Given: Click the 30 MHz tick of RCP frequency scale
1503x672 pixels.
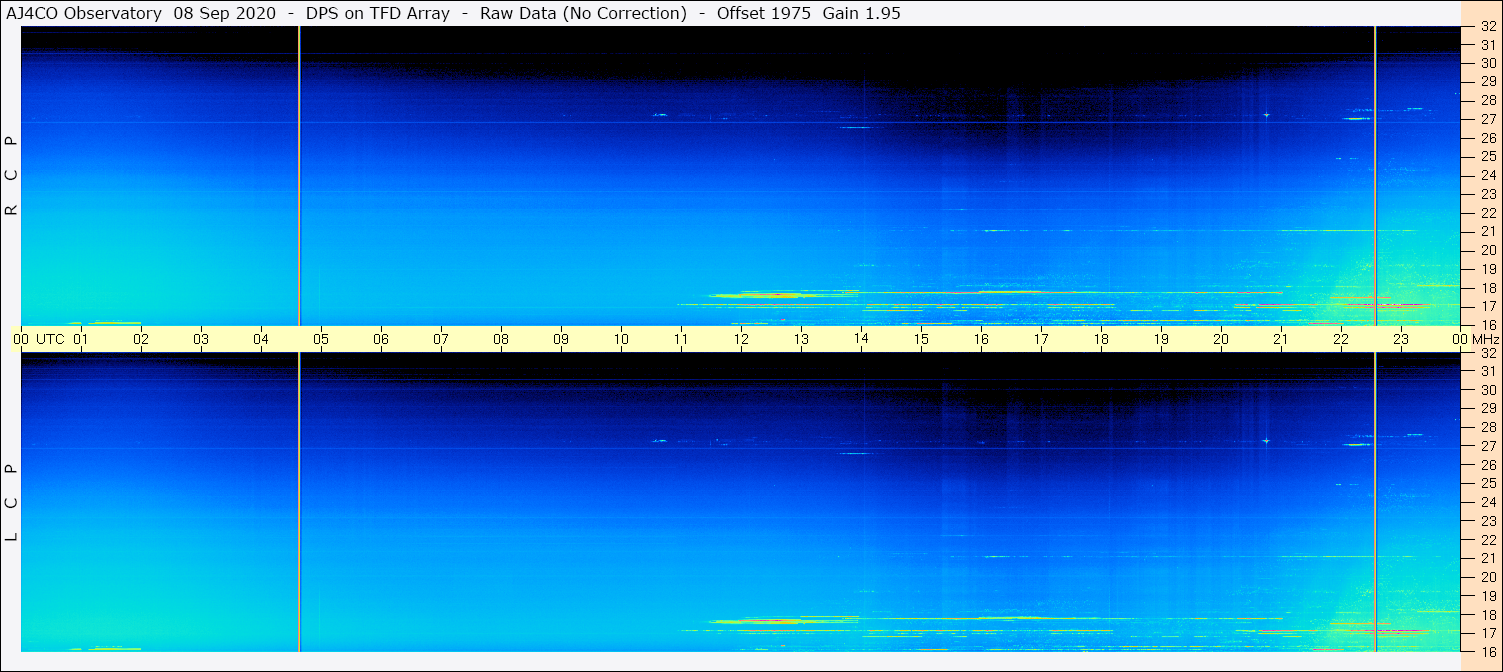Looking at the screenshot, I should pos(1487,63).
